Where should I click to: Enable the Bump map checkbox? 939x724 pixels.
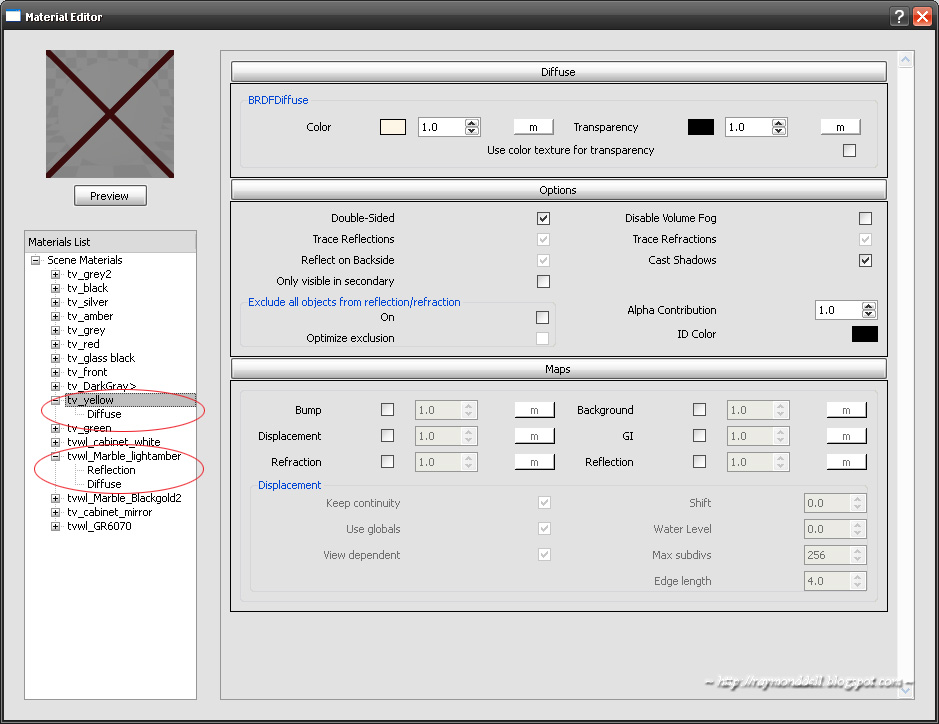point(387,410)
